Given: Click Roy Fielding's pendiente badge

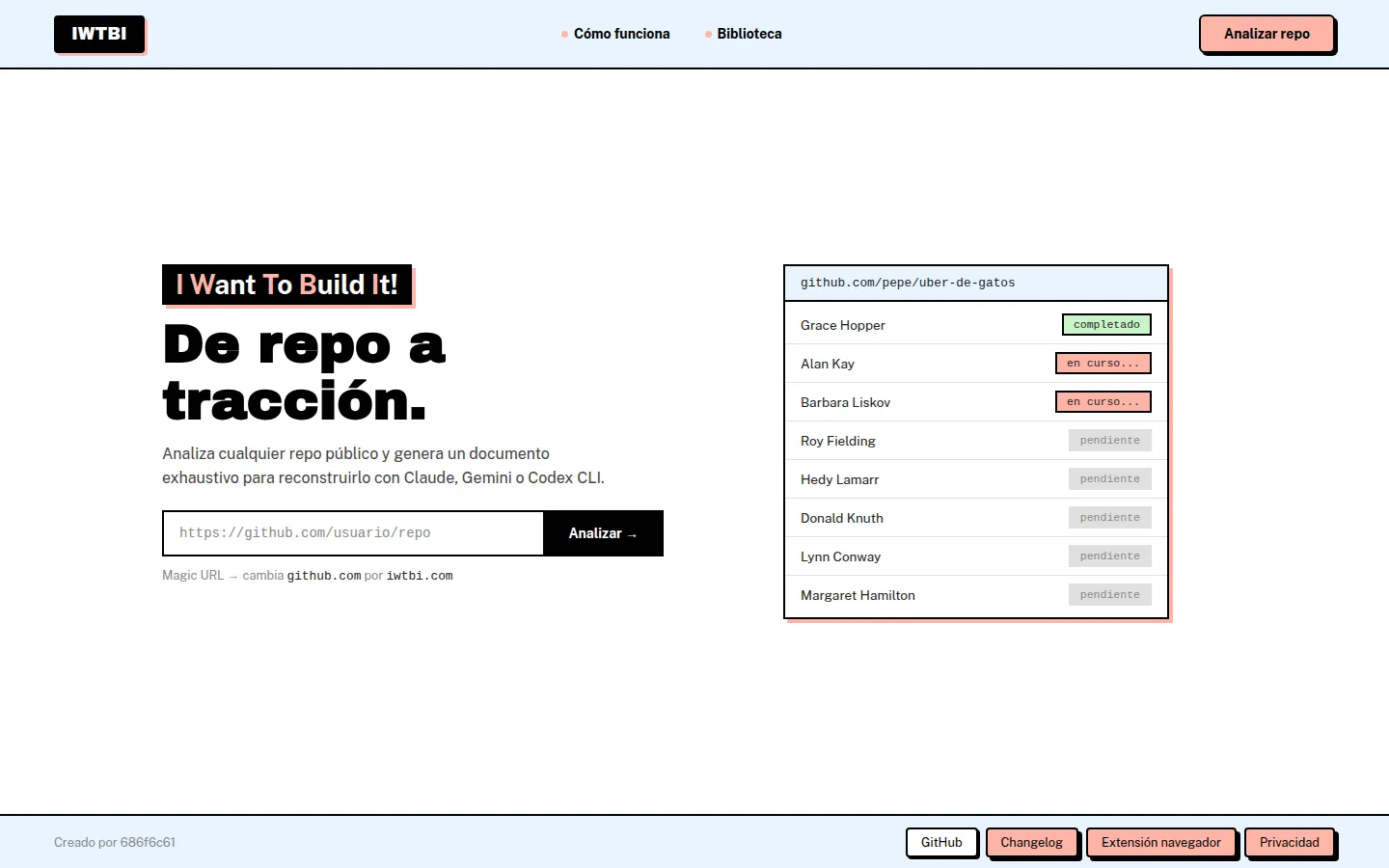Looking at the screenshot, I should pos(1110,441).
